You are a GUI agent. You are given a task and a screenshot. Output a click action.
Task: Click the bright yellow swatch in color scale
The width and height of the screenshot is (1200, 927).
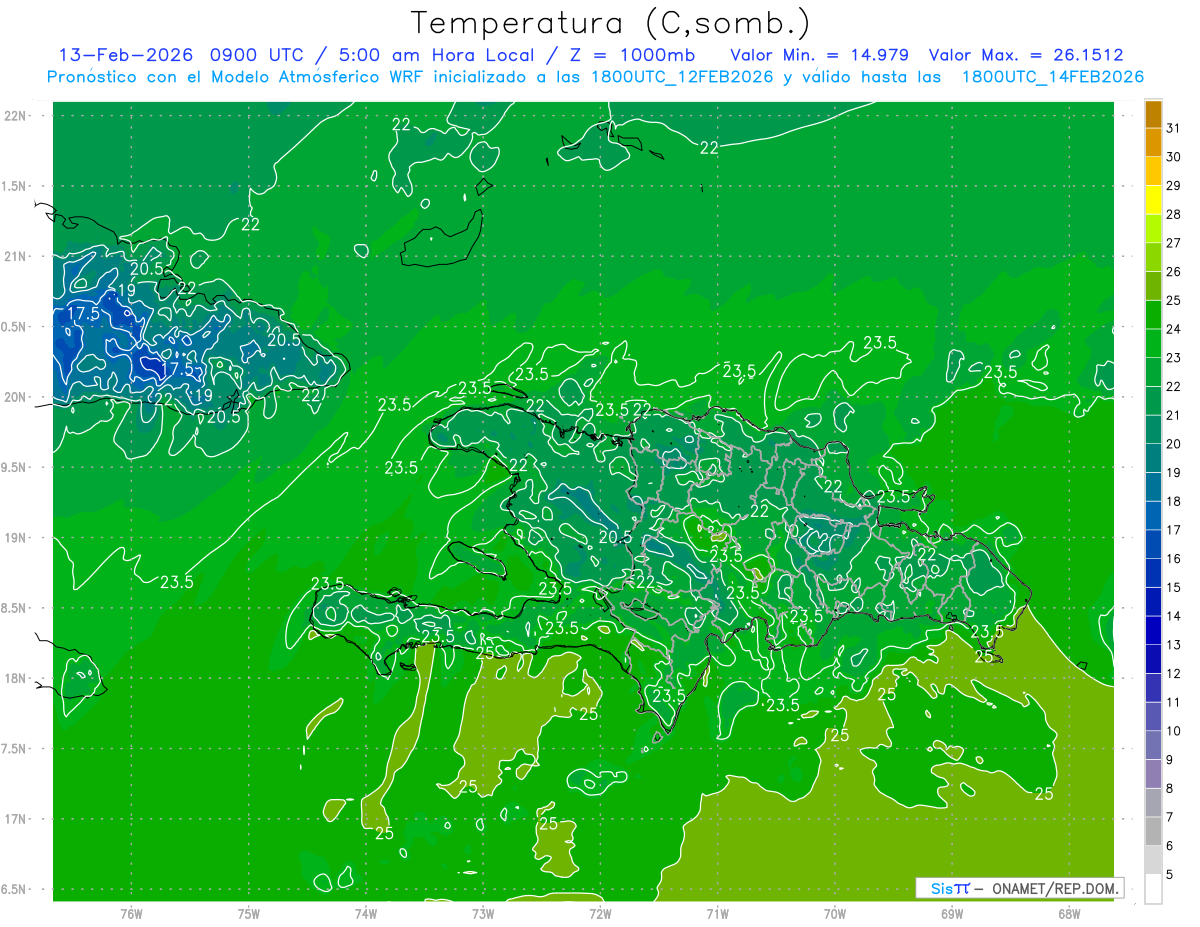[1153, 200]
